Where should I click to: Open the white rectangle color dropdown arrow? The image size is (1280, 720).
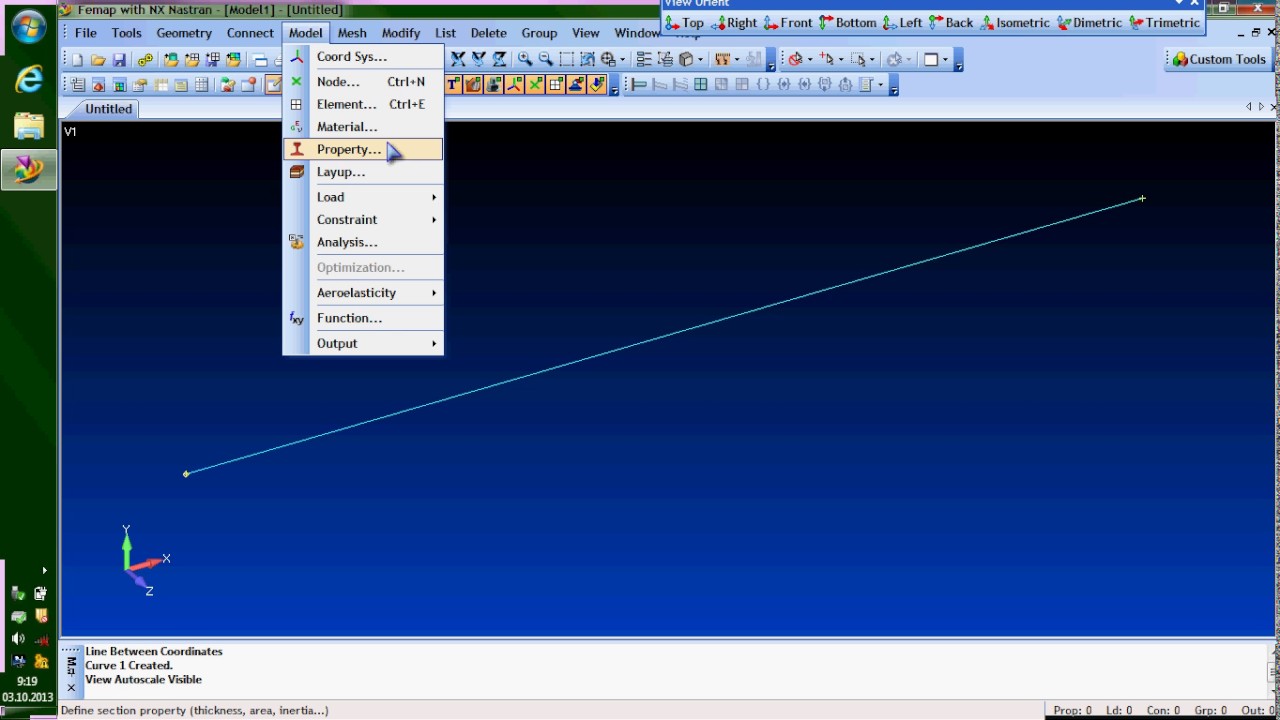945,60
